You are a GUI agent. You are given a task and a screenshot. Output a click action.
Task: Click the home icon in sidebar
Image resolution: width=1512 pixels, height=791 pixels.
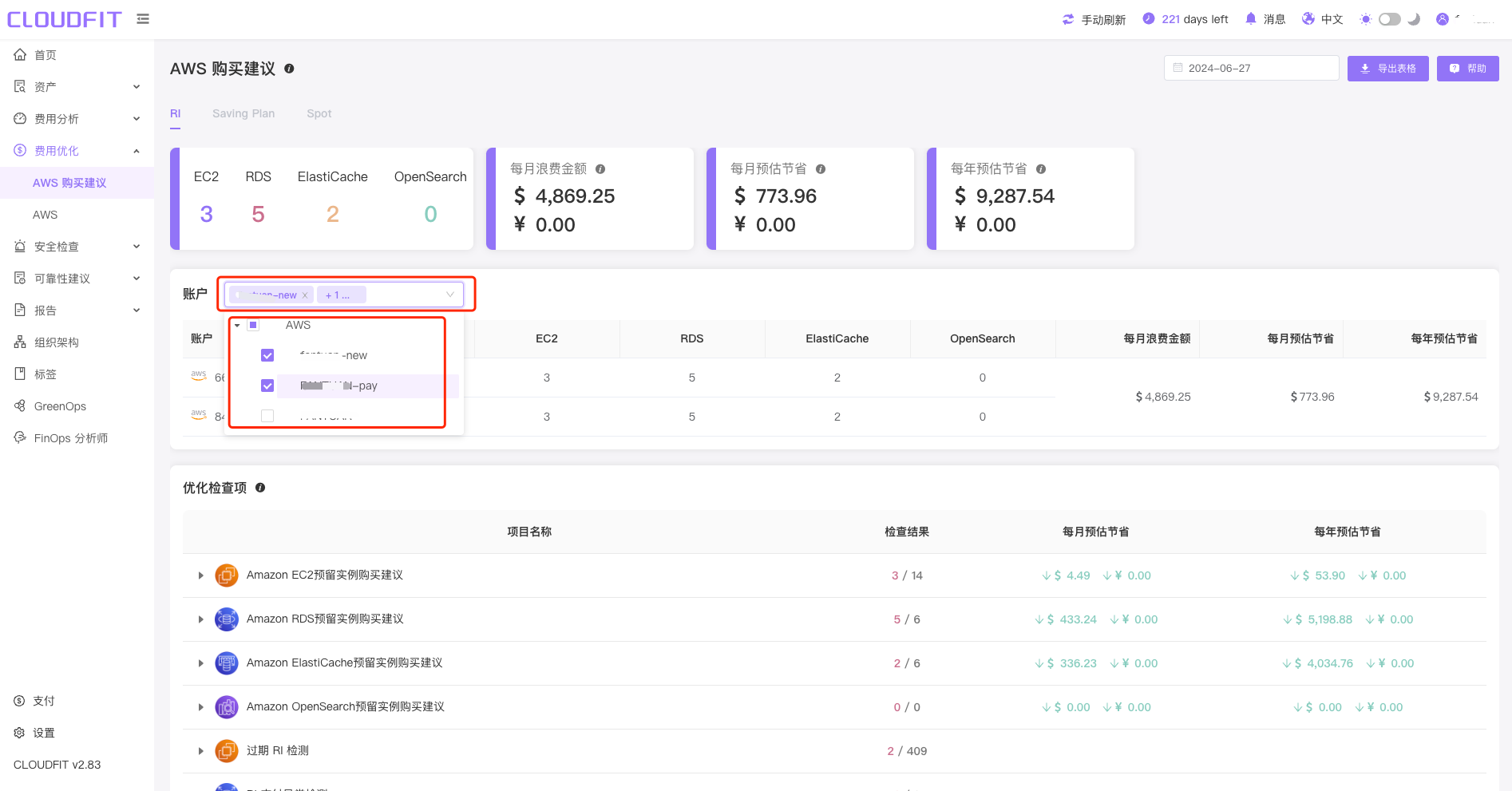coord(20,54)
